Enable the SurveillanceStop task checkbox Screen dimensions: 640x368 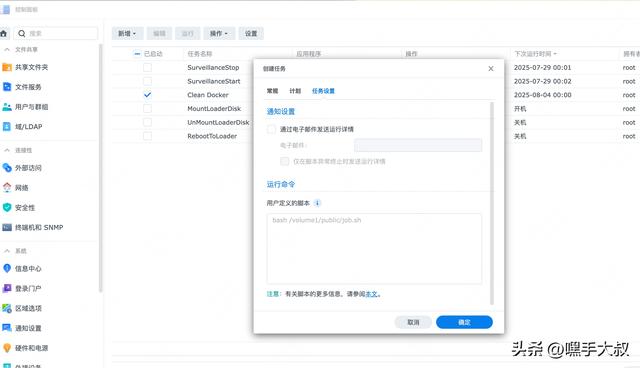pos(147,67)
